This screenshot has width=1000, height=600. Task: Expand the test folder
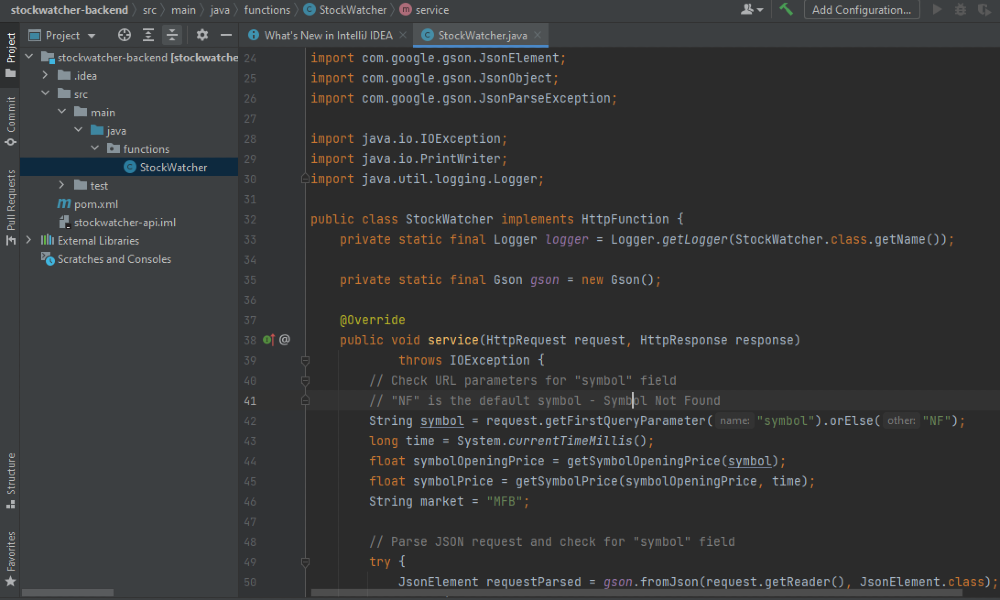tap(61, 186)
